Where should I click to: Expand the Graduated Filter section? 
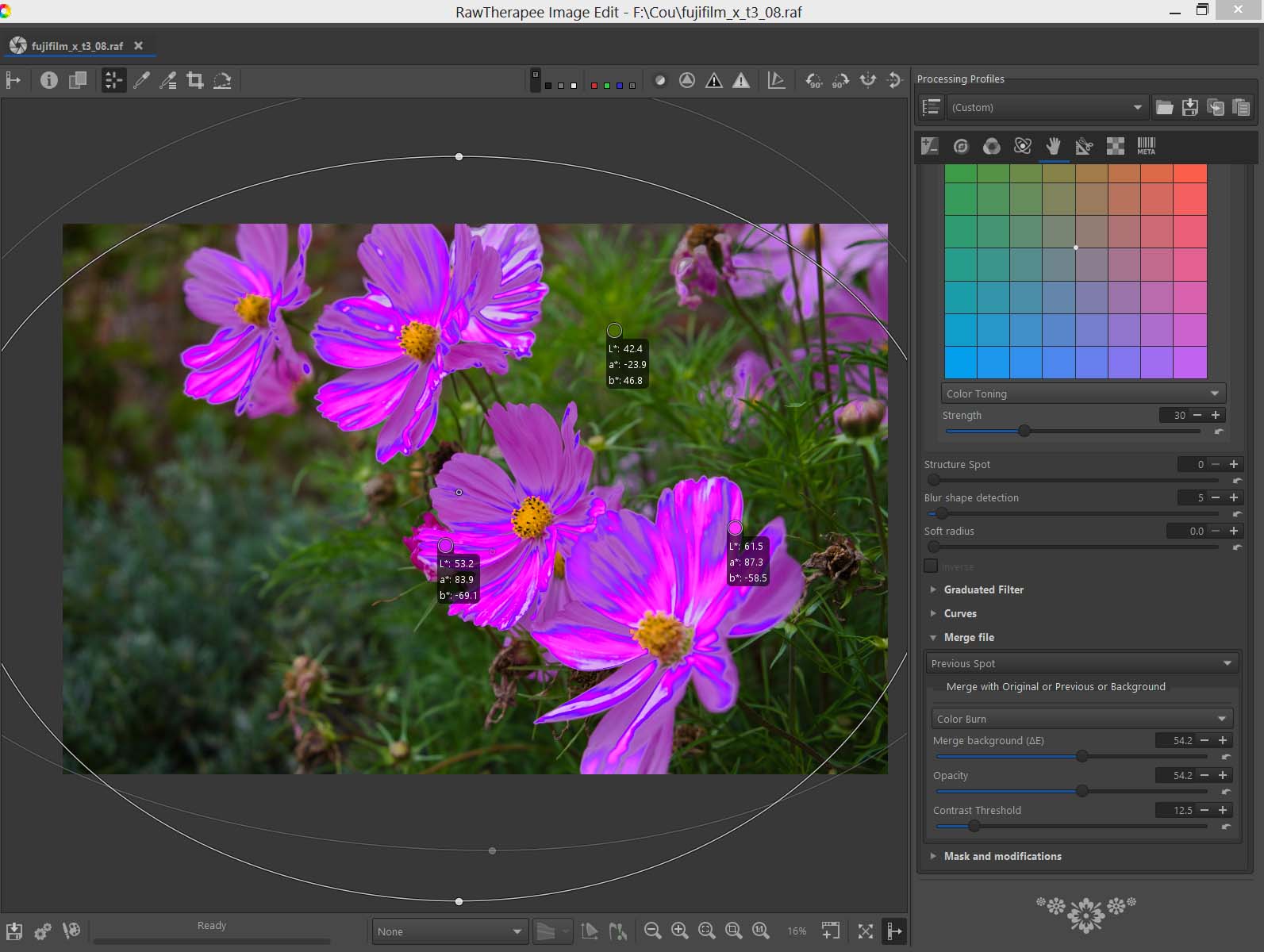pos(983,589)
